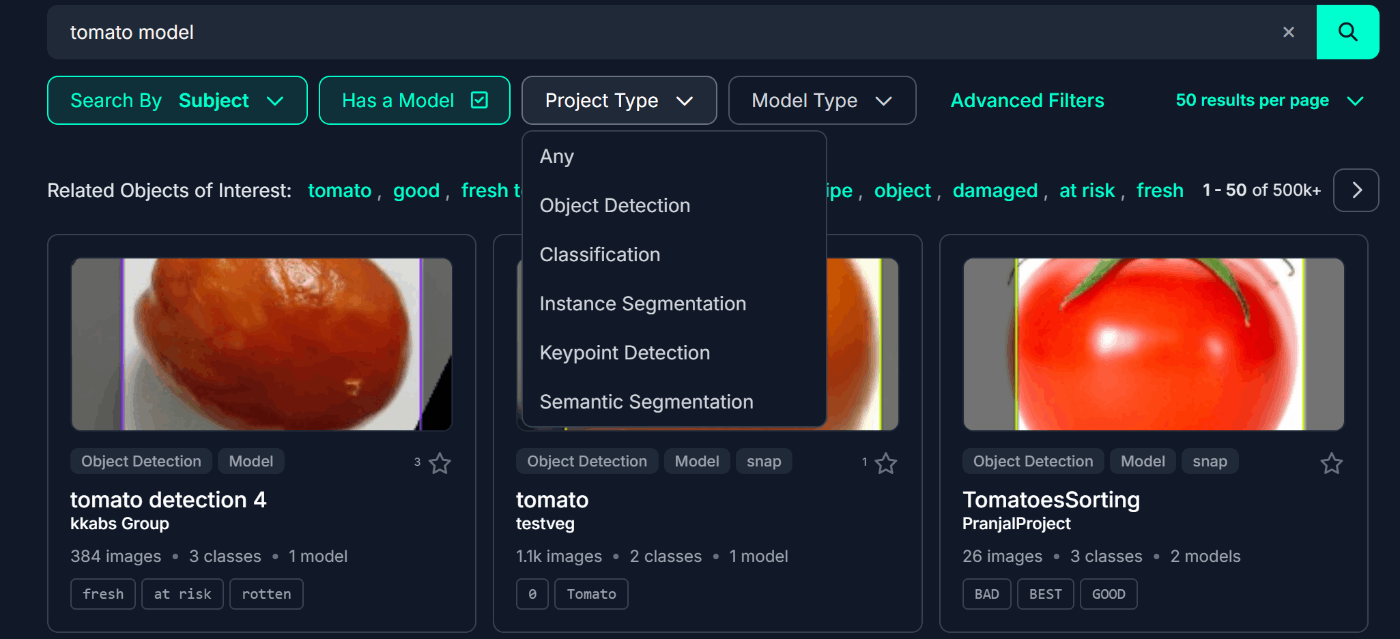Select Keypoint Detection option
1400x639 pixels.
click(x=625, y=352)
